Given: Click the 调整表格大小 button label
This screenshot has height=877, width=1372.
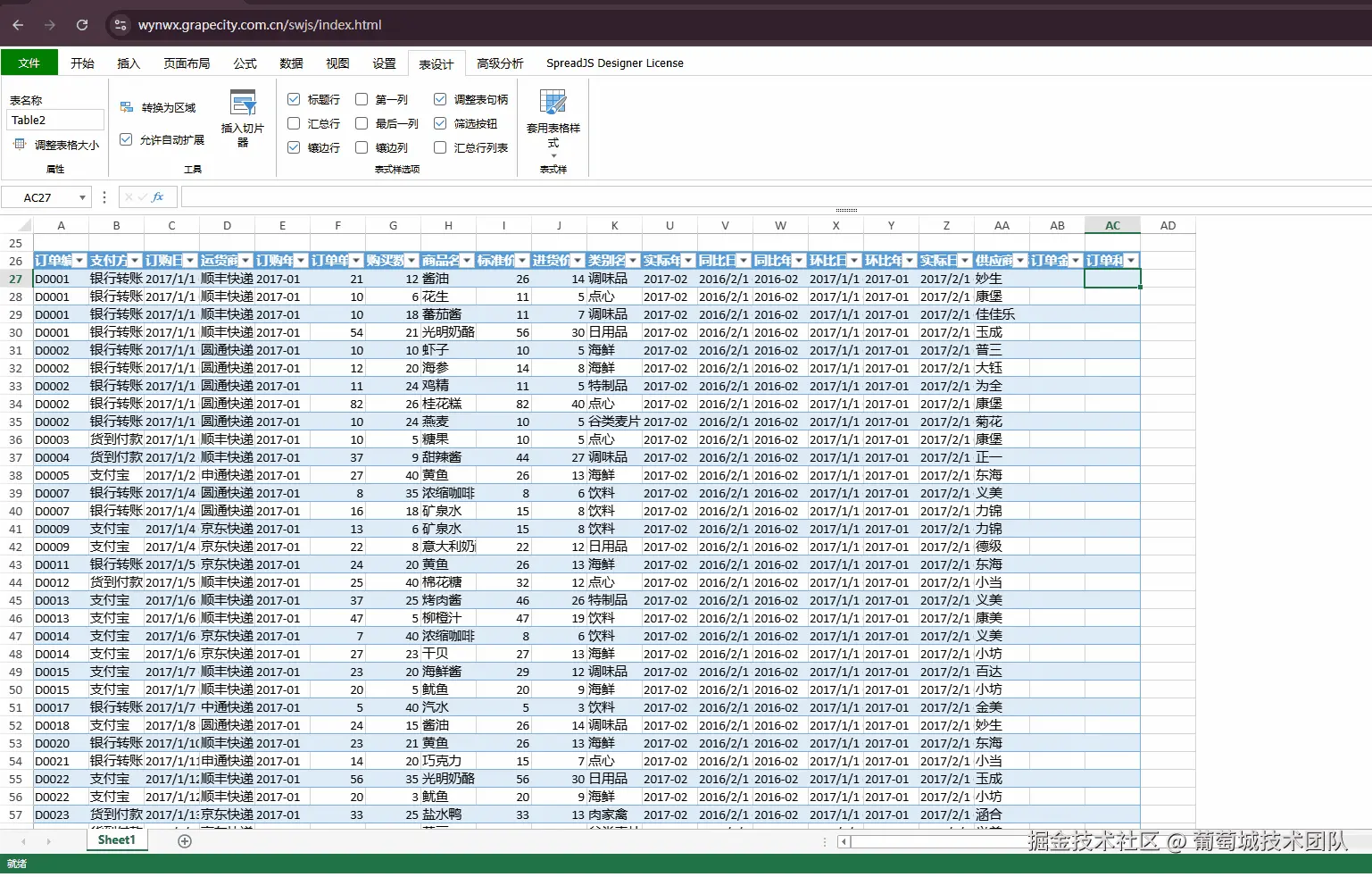Looking at the screenshot, I should click(67, 145).
